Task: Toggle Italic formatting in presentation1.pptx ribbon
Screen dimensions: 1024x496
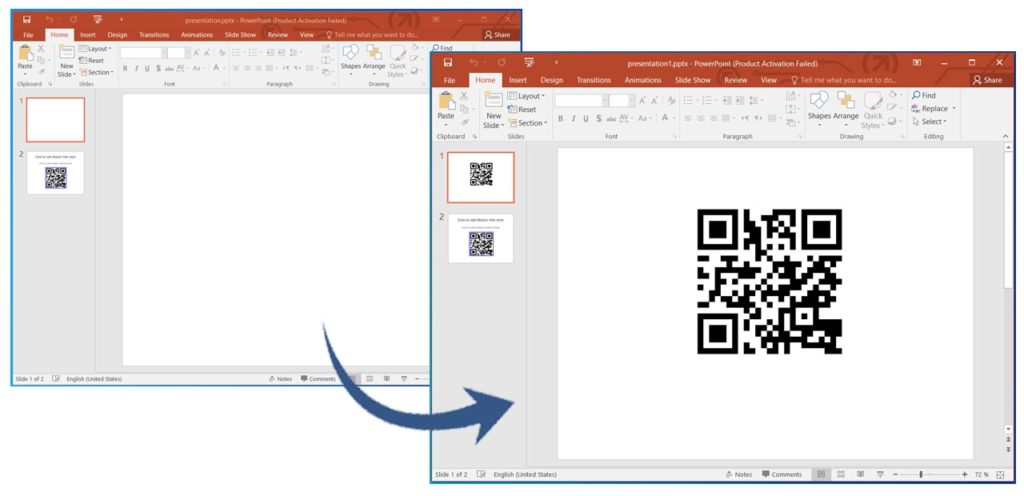Action: 574,119
